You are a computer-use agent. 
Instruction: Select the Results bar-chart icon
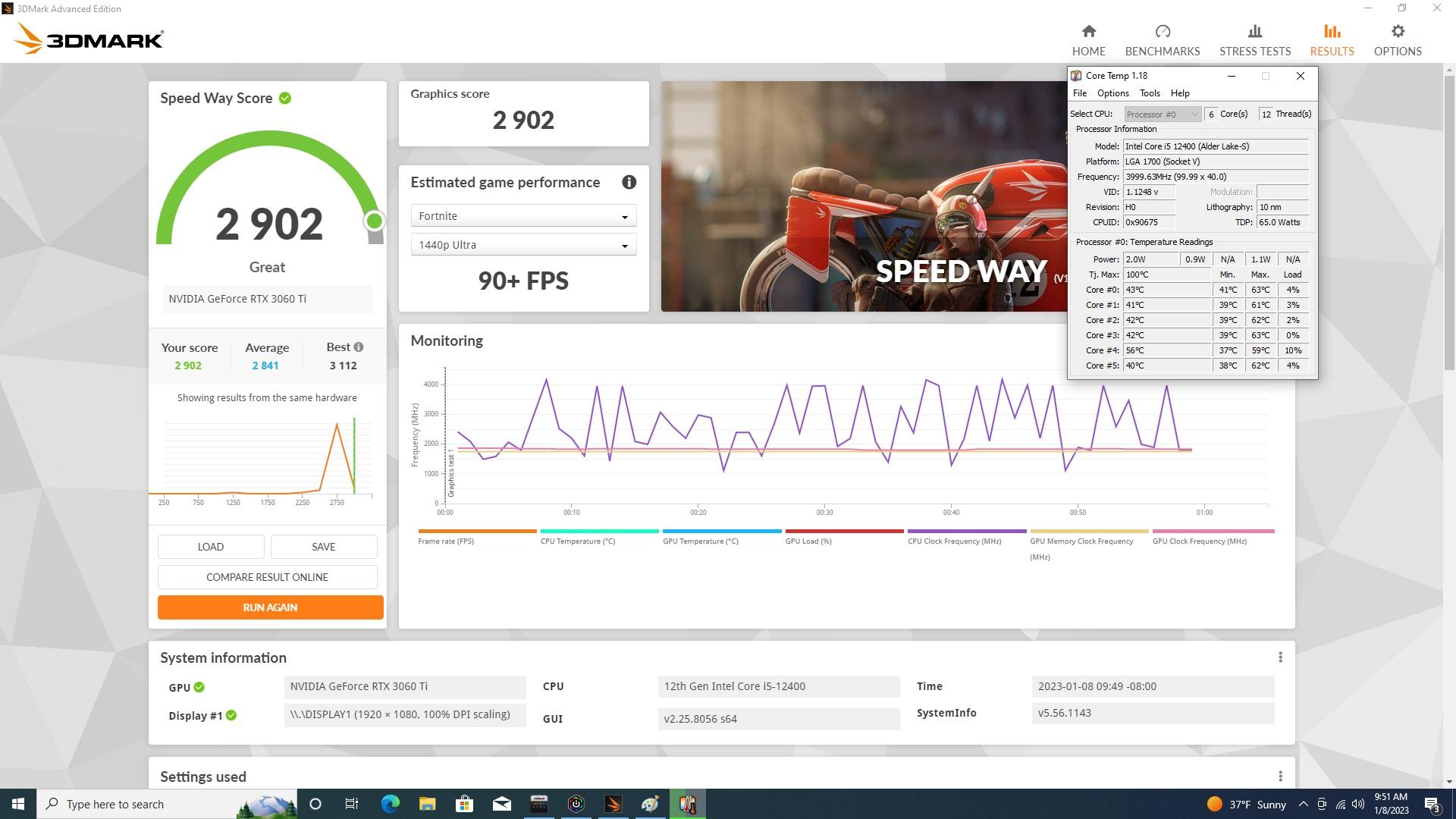click(1332, 32)
